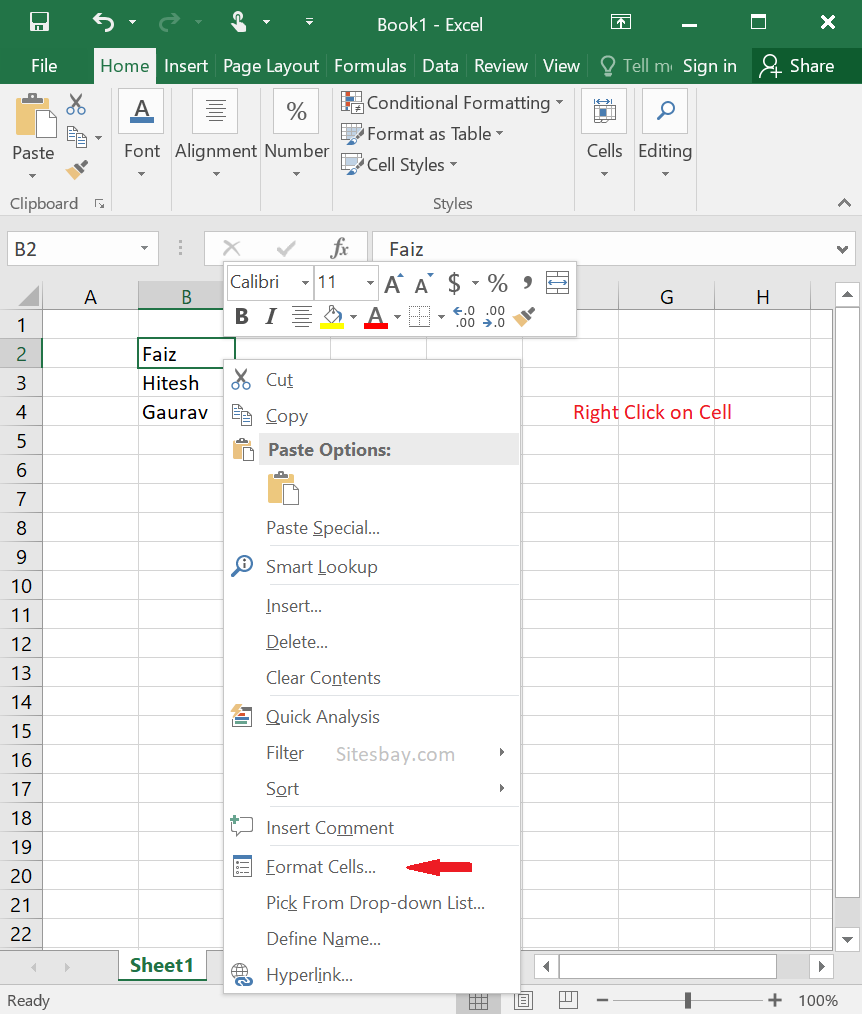Click the Paste option clipboard icon in menu
Screen dimensions: 862x1014
[283, 488]
